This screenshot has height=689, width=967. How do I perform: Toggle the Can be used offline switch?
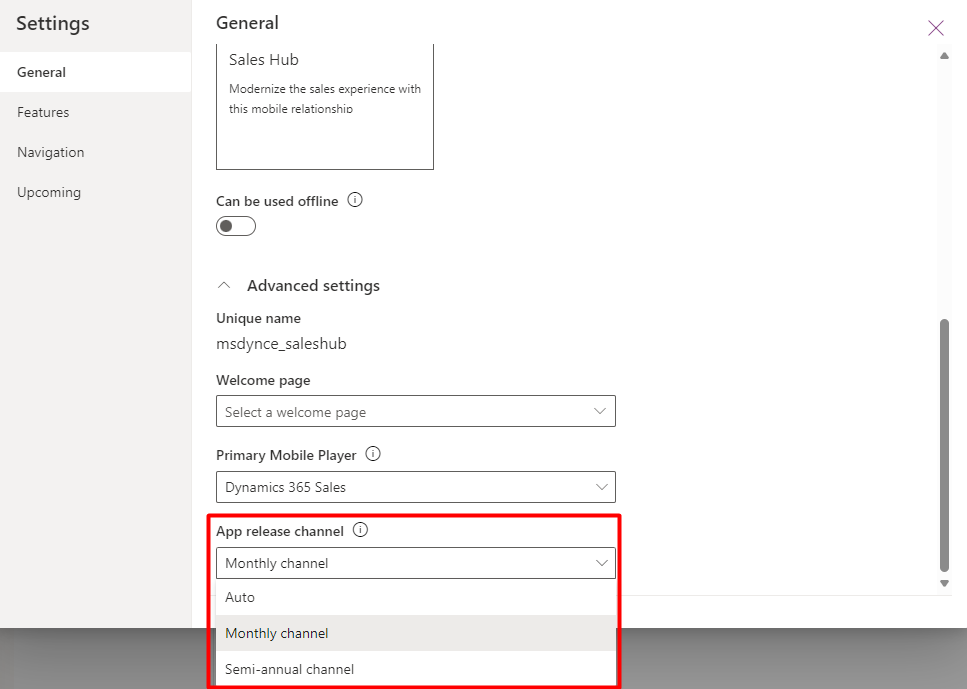[x=236, y=226]
